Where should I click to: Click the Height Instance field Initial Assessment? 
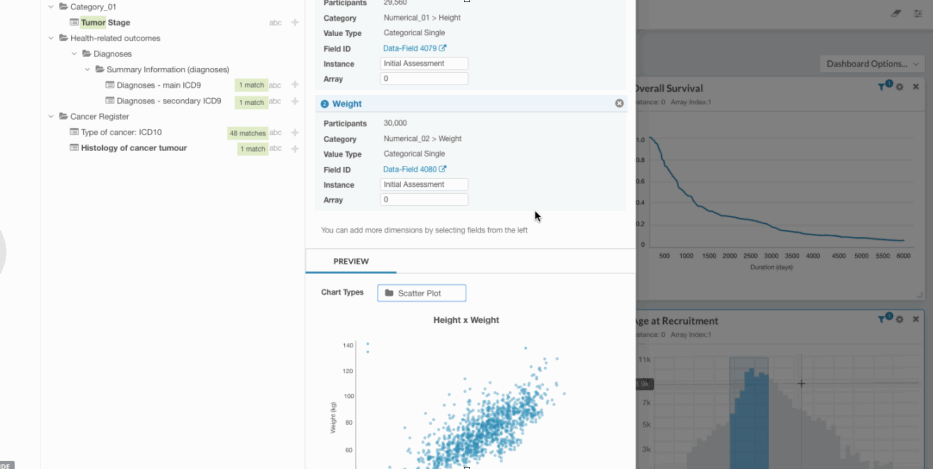pos(424,64)
